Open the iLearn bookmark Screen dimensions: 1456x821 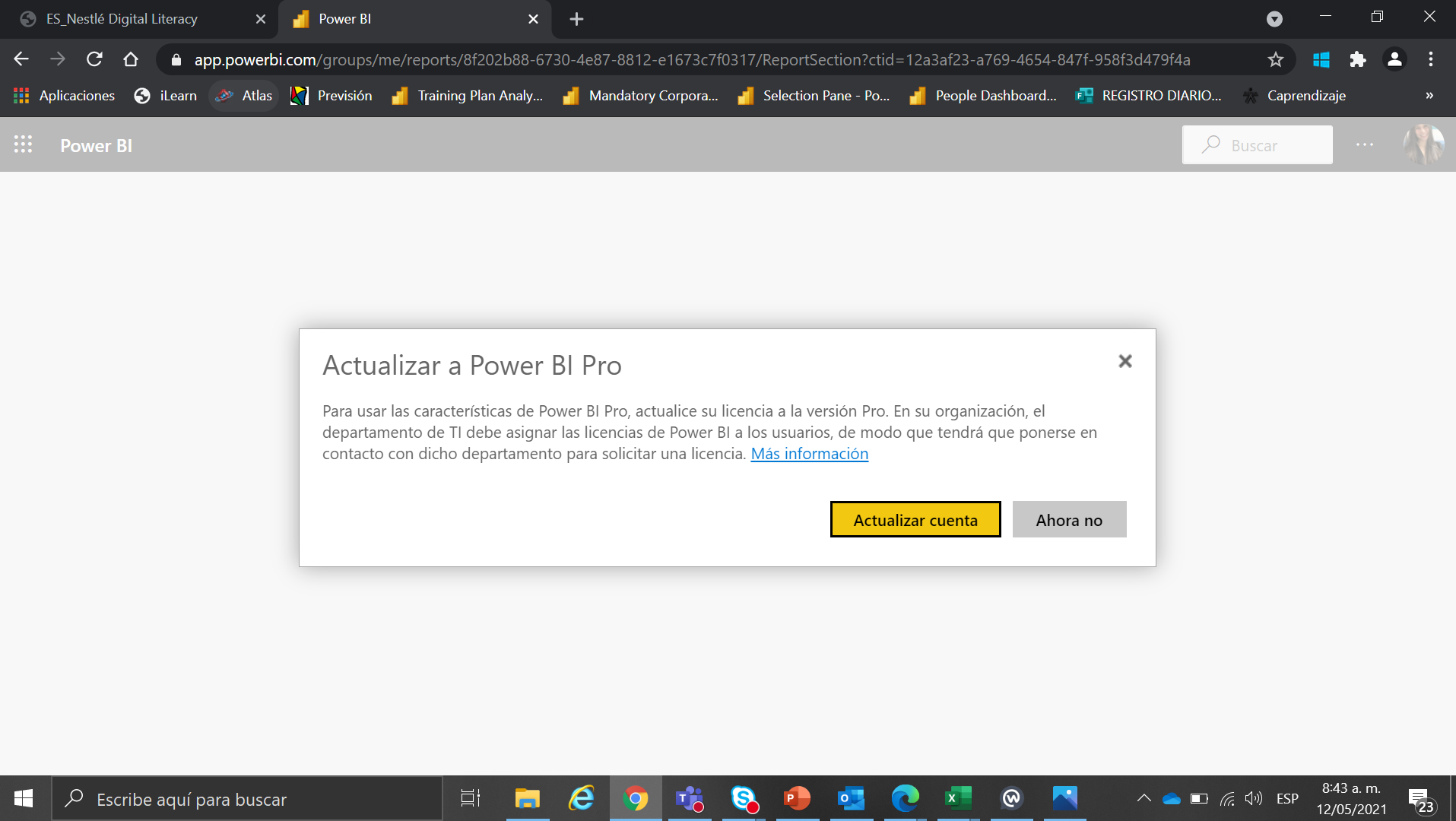click(166, 96)
